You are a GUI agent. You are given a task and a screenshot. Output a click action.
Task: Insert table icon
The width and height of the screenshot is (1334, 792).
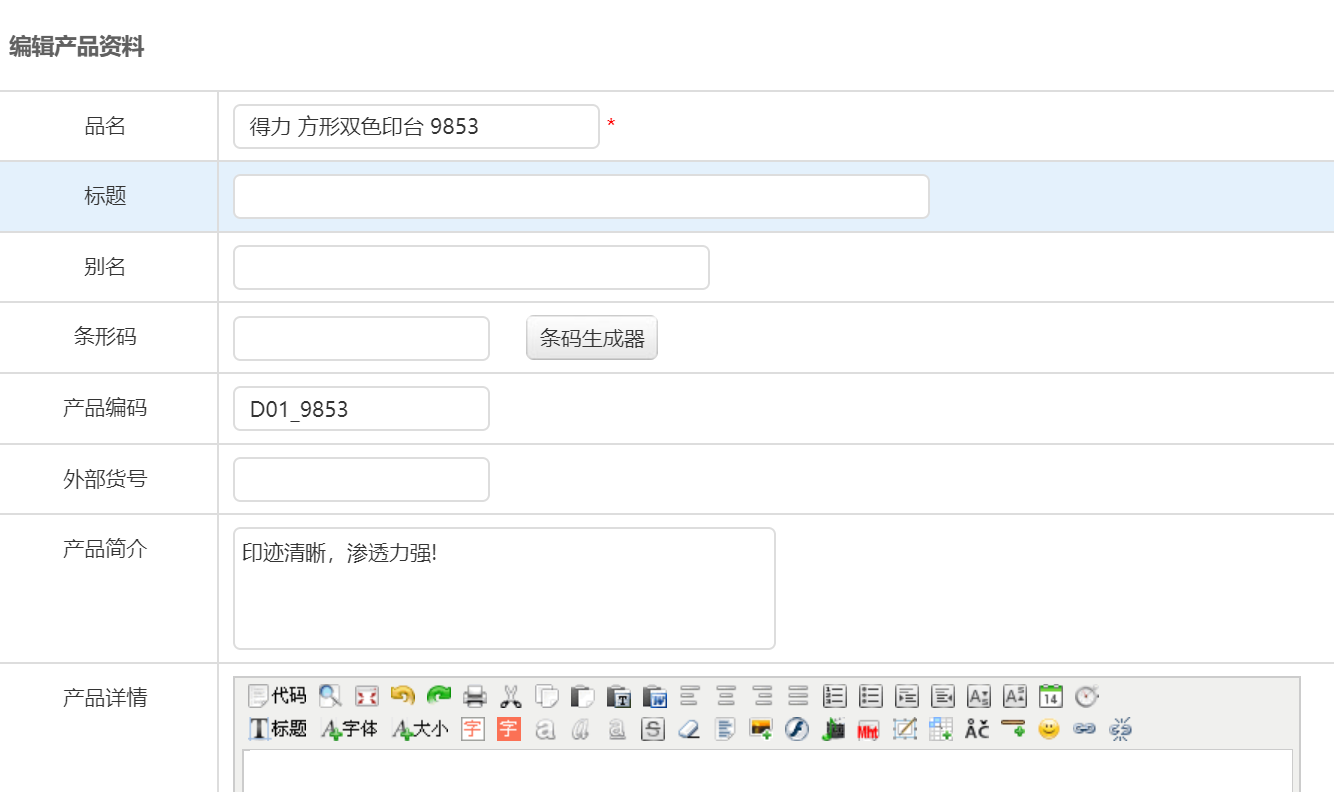point(940,729)
